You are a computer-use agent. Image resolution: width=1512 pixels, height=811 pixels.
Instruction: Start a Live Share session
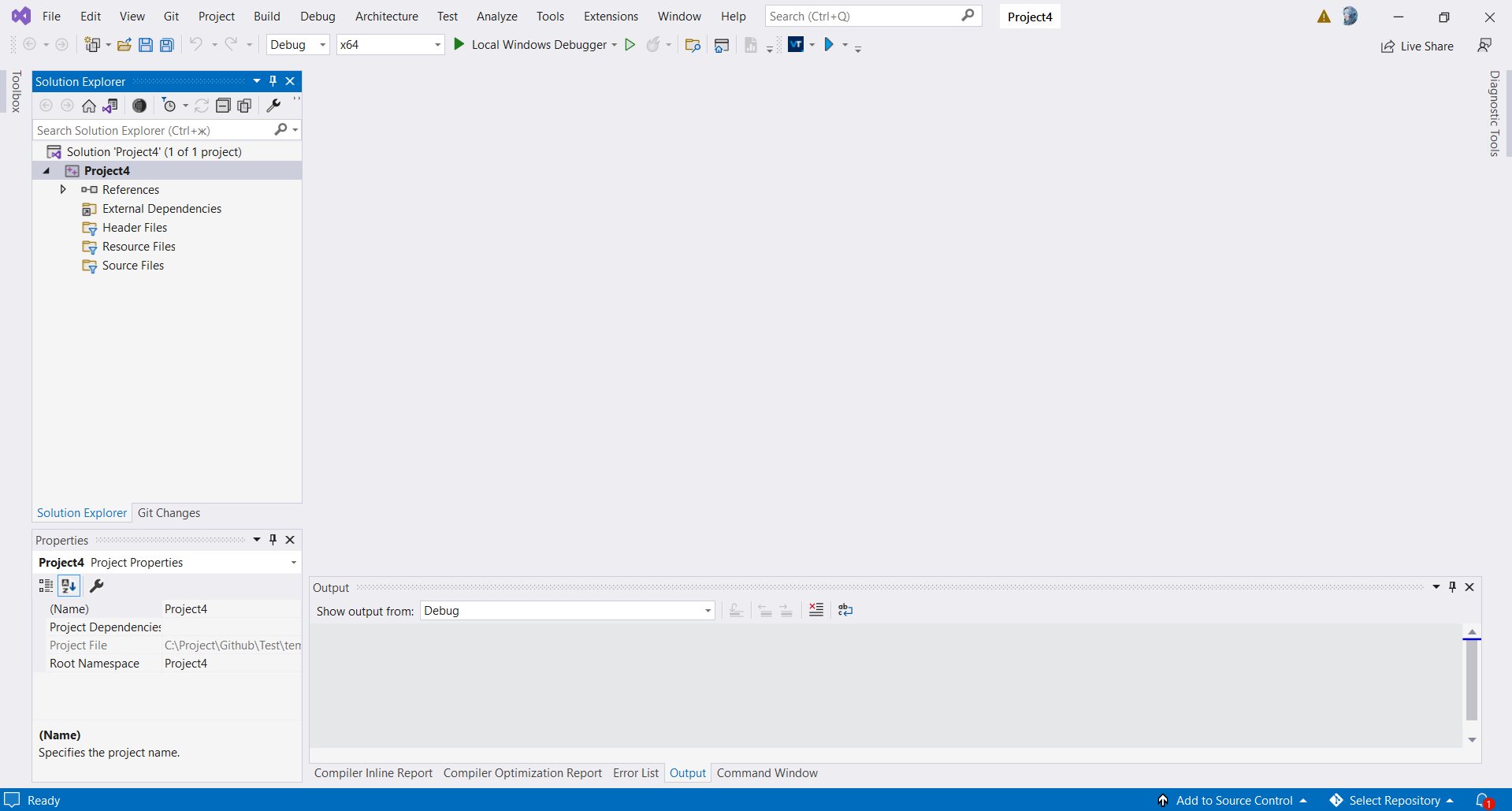(x=1417, y=46)
